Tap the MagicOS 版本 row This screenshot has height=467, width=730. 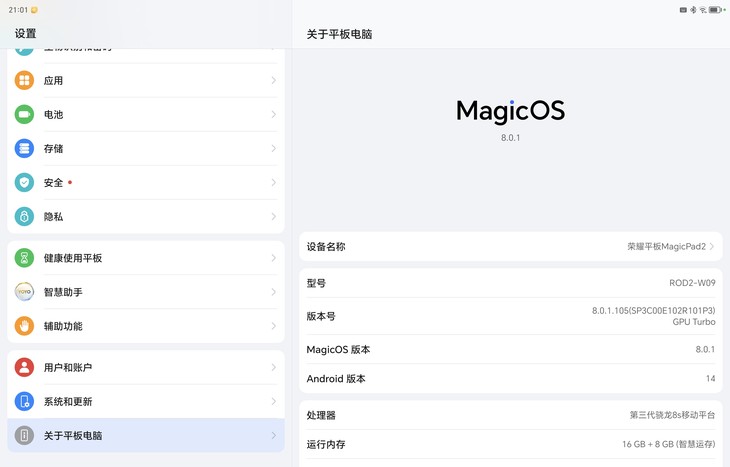tap(511, 349)
